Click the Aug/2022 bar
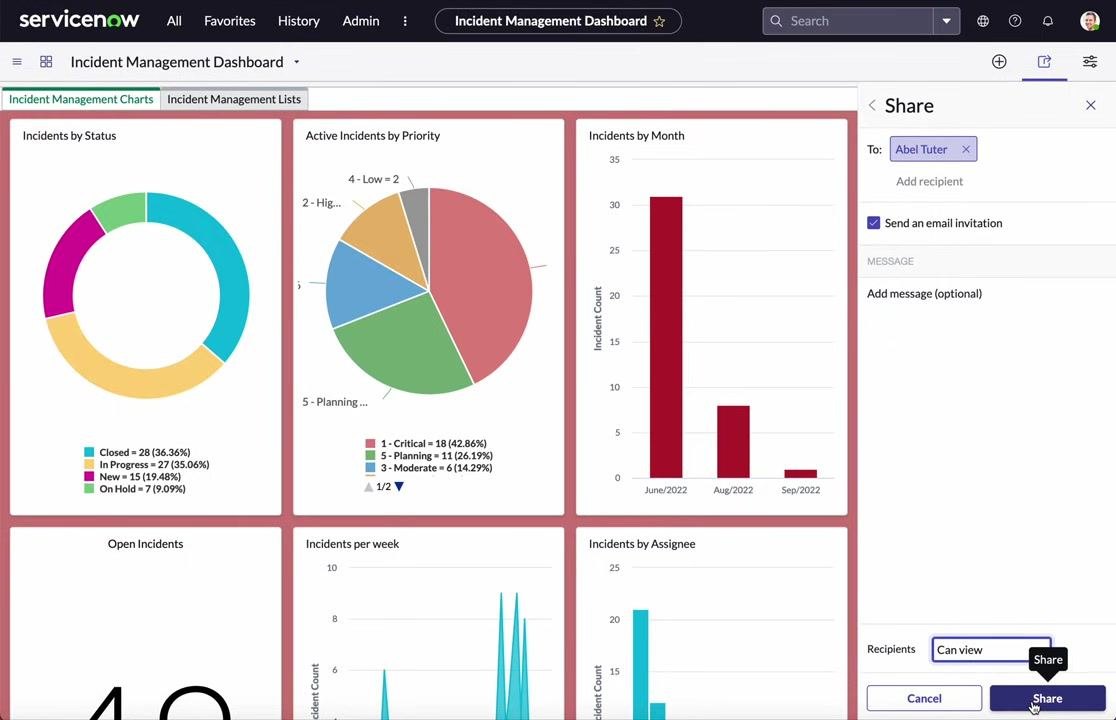This screenshot has height=720, width=1116. pyautogui.click(x=733, y=442)
